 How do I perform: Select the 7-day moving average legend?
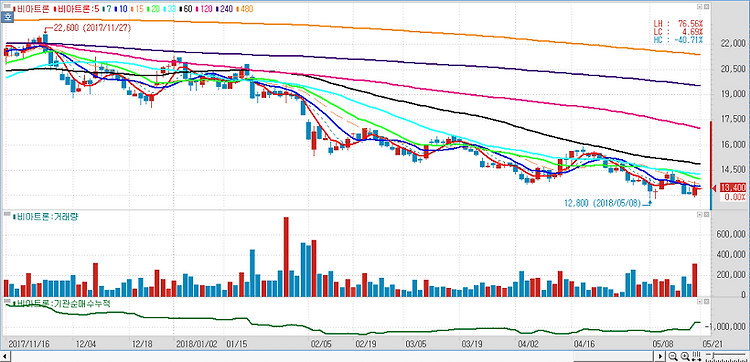108,9
